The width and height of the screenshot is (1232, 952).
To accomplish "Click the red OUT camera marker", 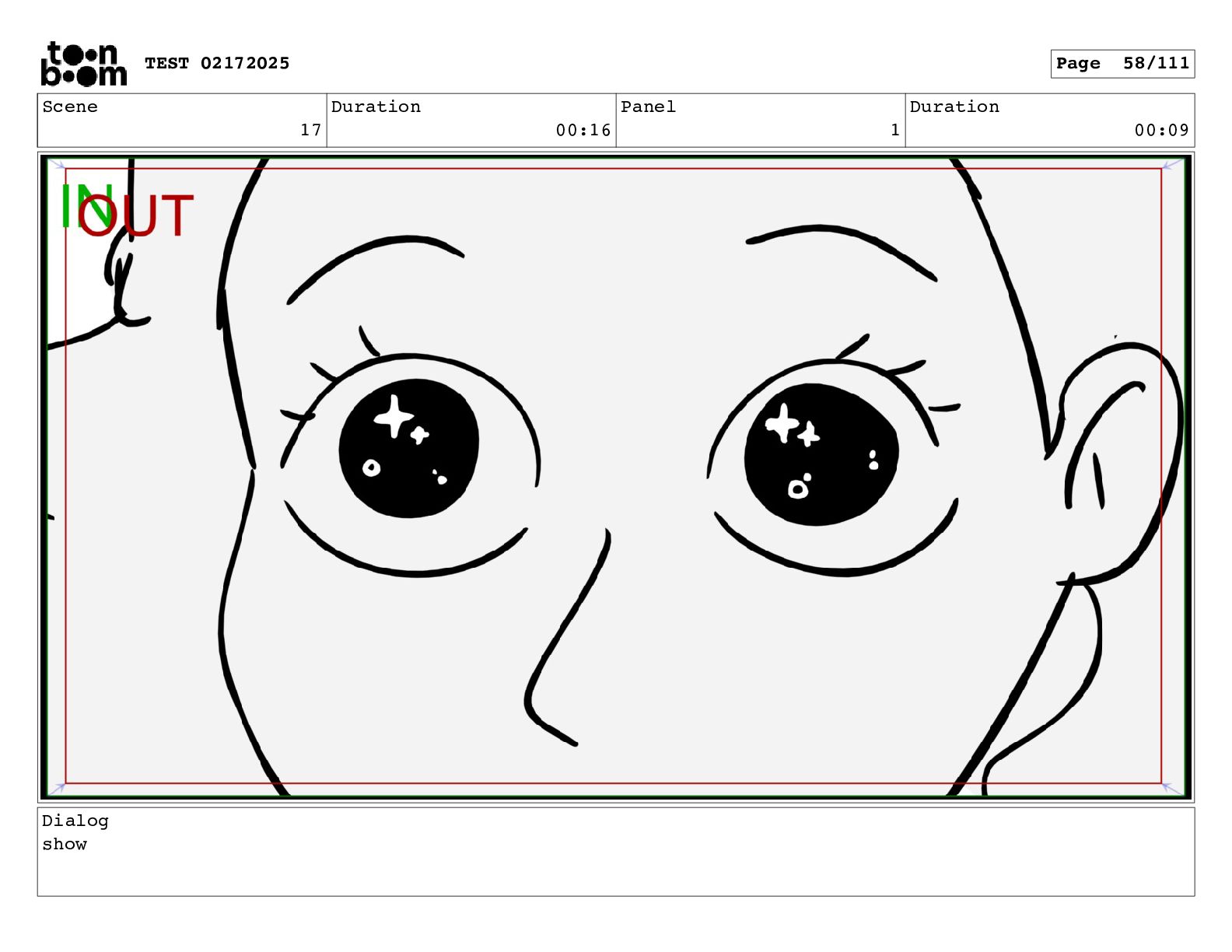I will (137, 215).
